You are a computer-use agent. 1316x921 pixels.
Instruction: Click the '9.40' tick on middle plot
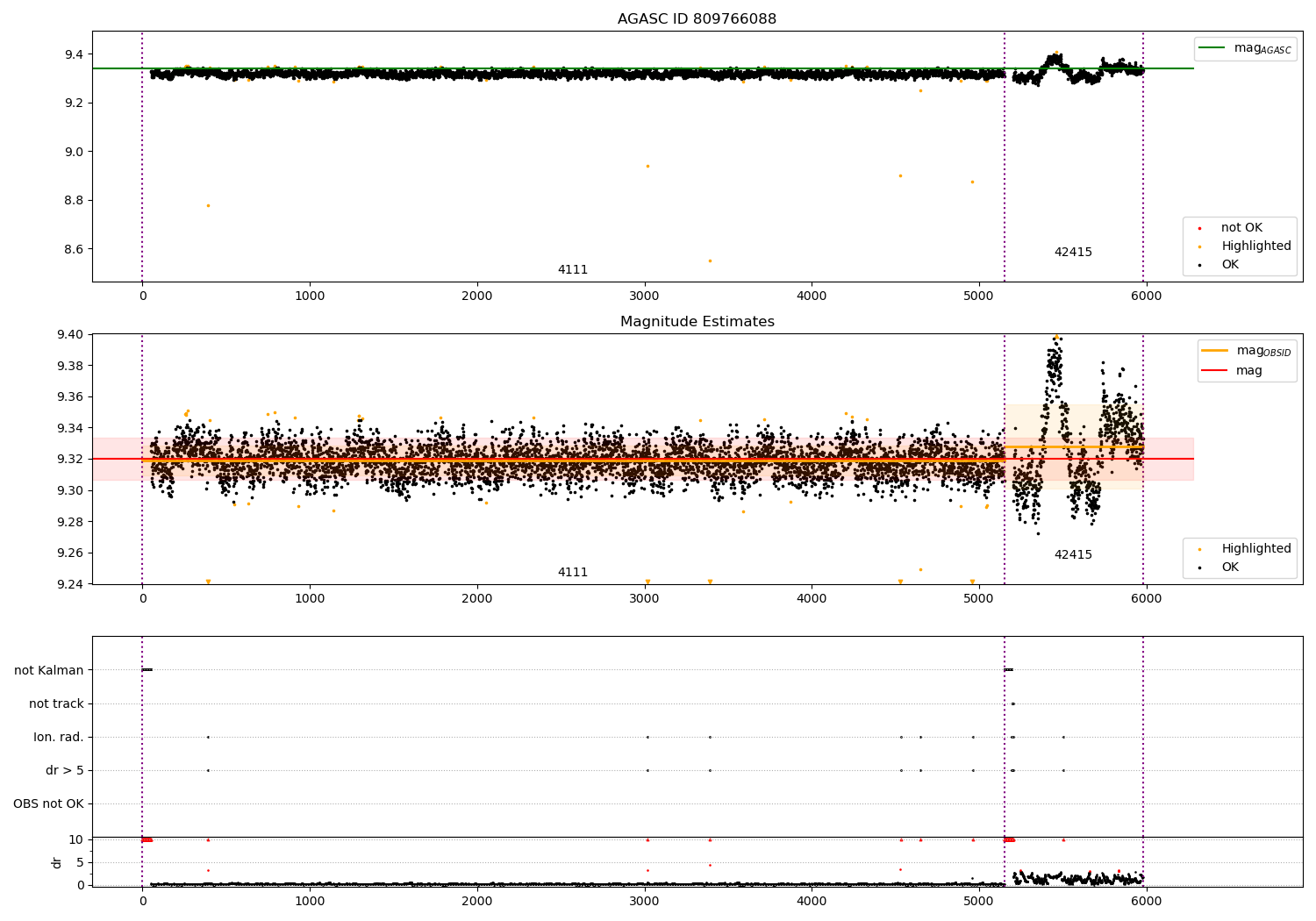coord(70,334)
